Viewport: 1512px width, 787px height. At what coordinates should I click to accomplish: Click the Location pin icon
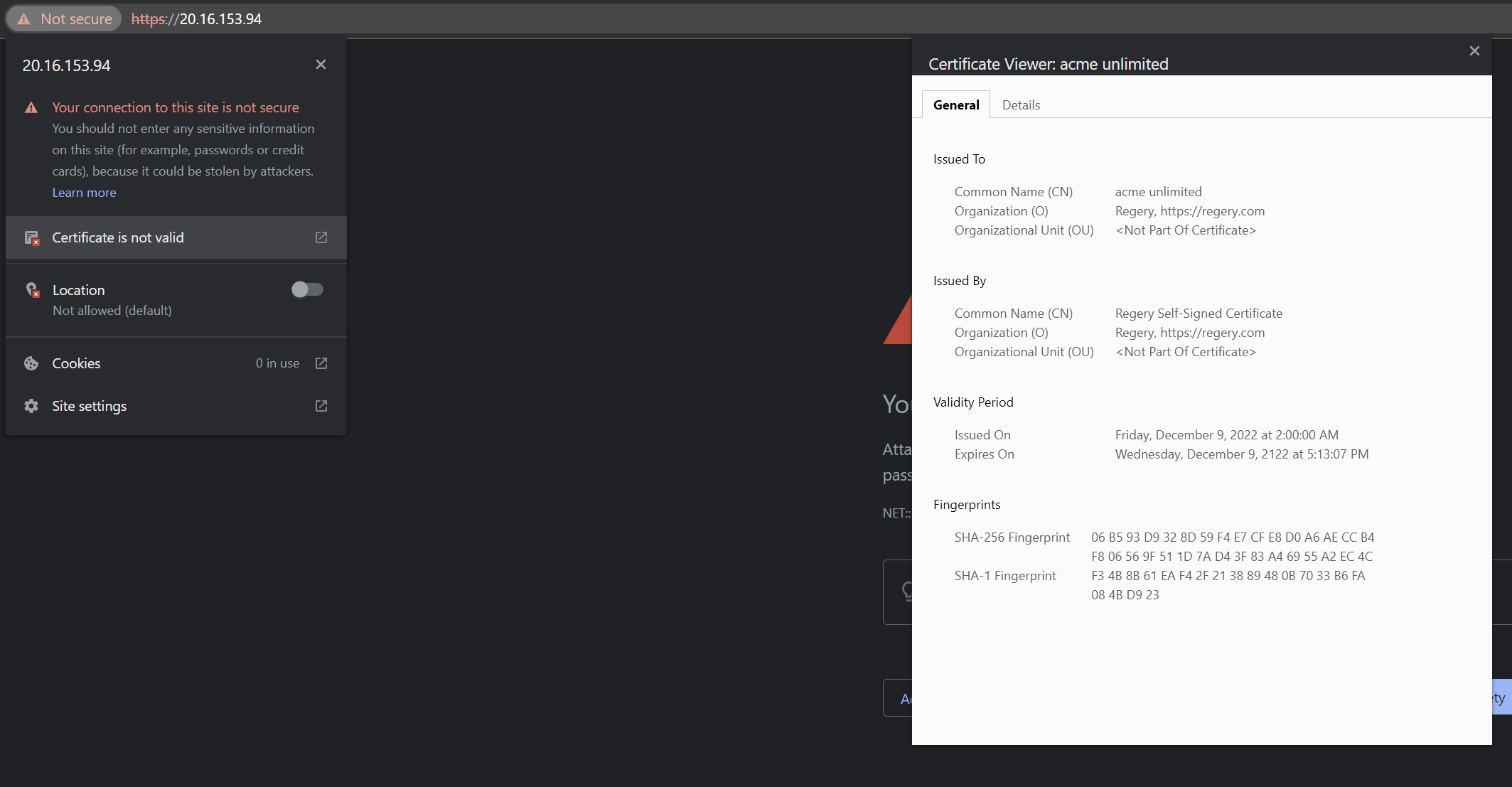tap(32, 290)
